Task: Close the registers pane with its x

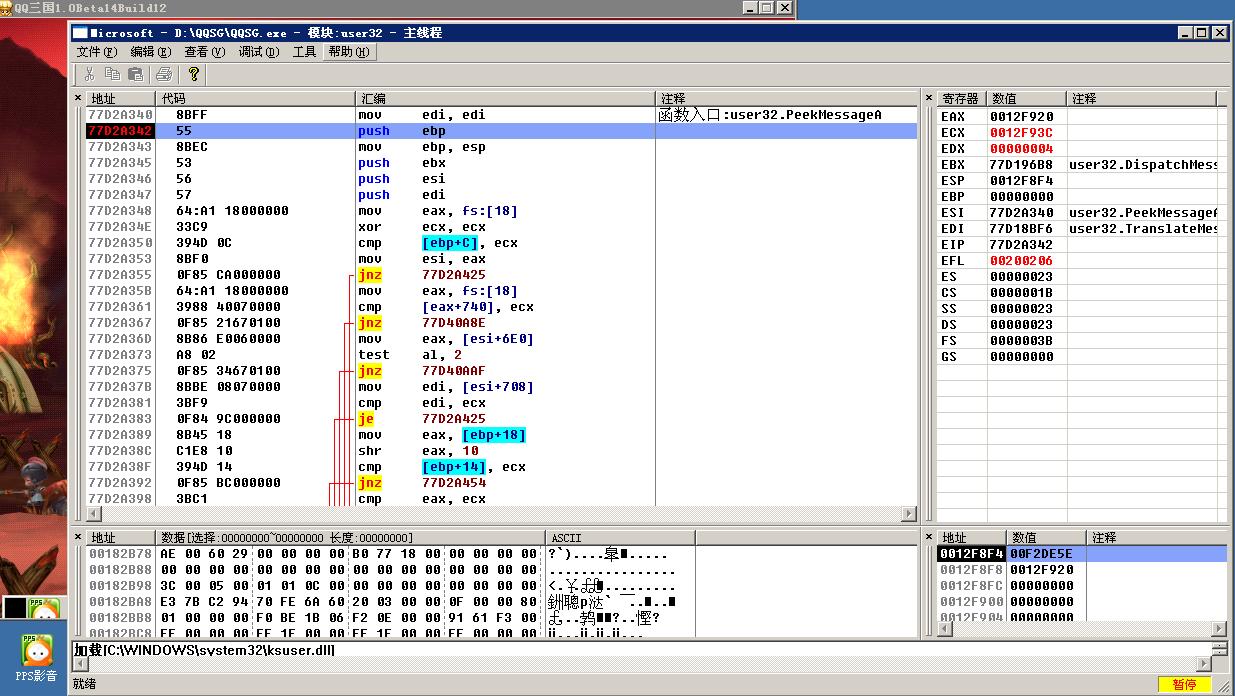Action: (929, 98)
